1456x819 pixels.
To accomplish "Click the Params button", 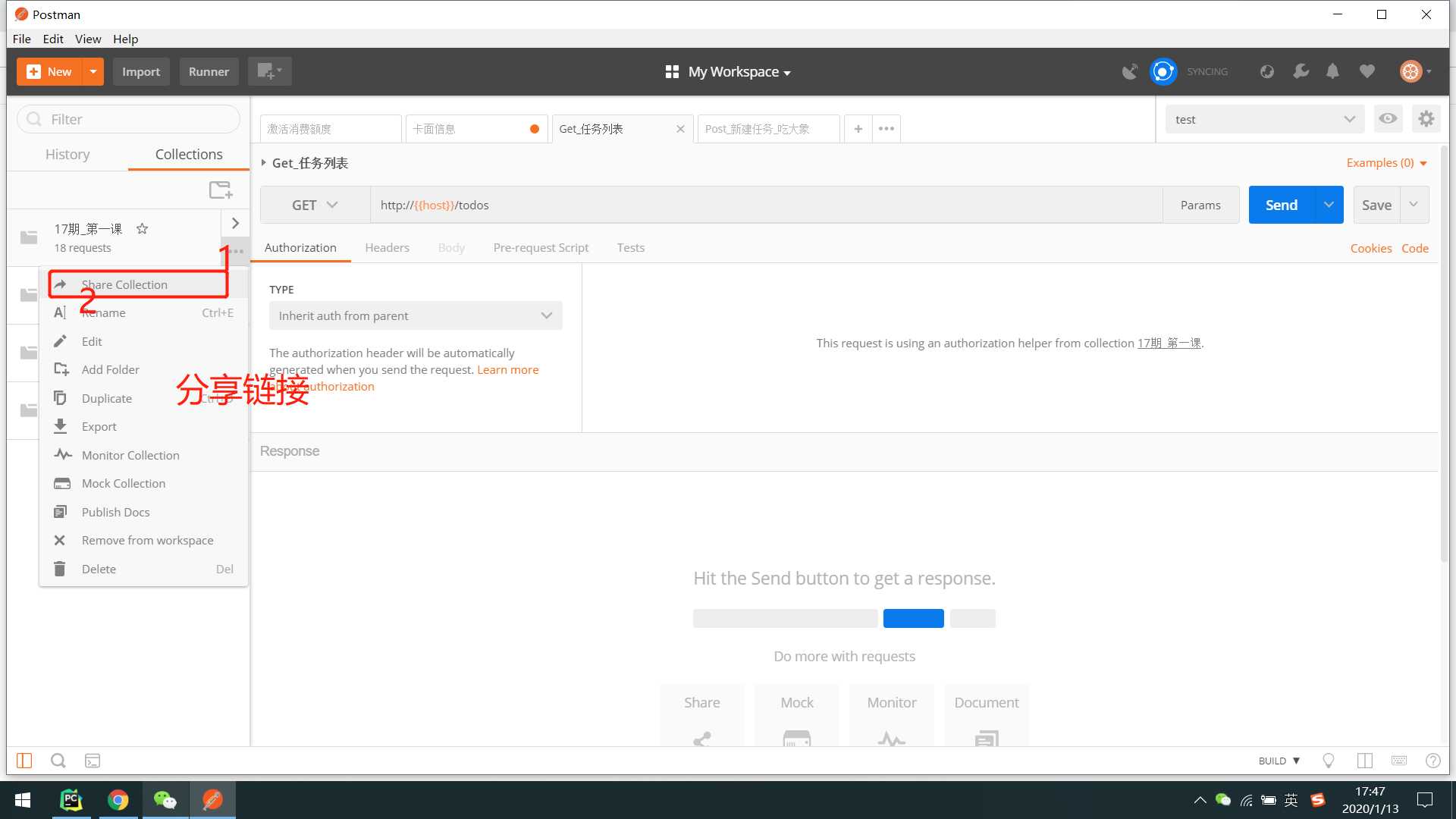I will point(1200,205).
